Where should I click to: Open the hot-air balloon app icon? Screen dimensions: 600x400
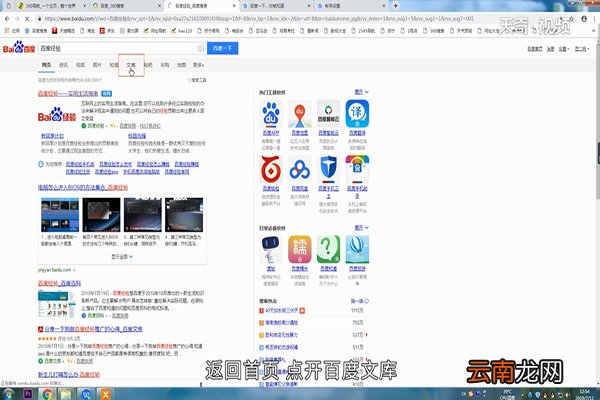click(357, 249)
